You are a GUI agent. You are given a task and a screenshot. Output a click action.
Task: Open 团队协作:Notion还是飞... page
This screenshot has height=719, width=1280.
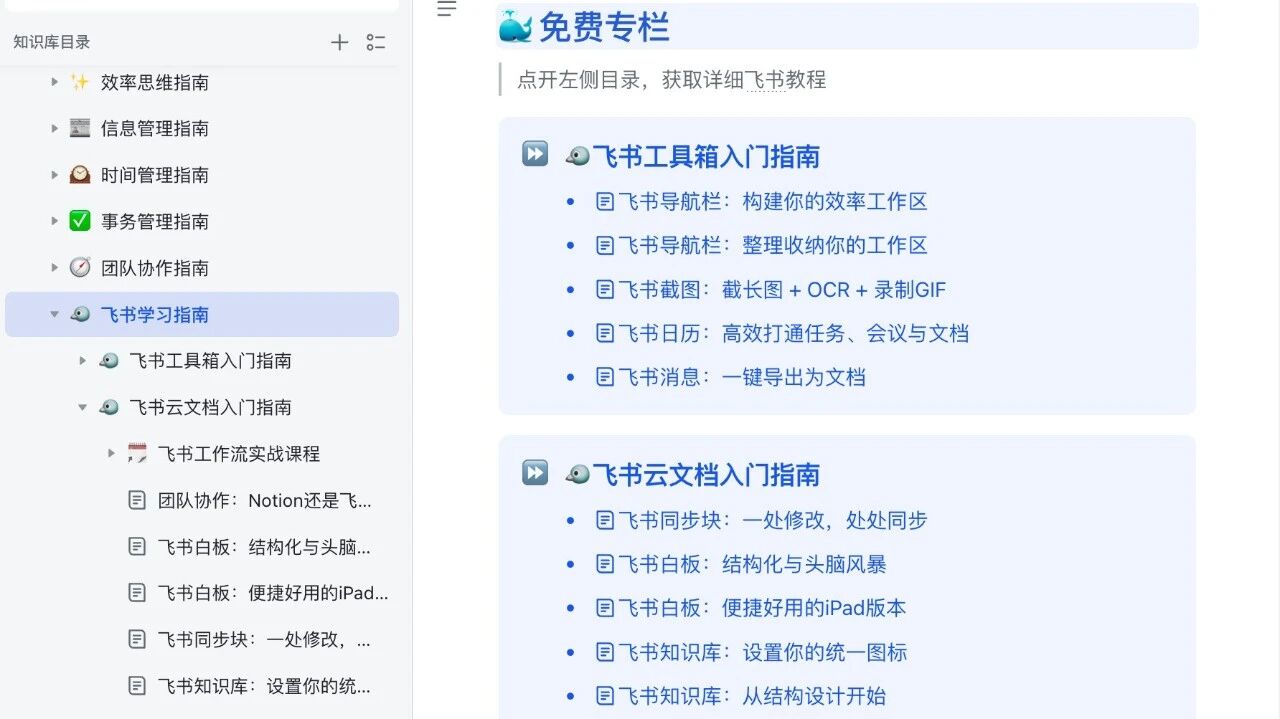[264, 500]
